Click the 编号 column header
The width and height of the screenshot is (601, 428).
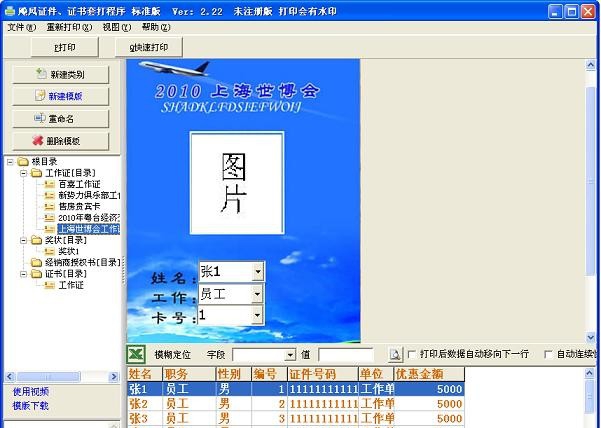click(x=269, y=374)
